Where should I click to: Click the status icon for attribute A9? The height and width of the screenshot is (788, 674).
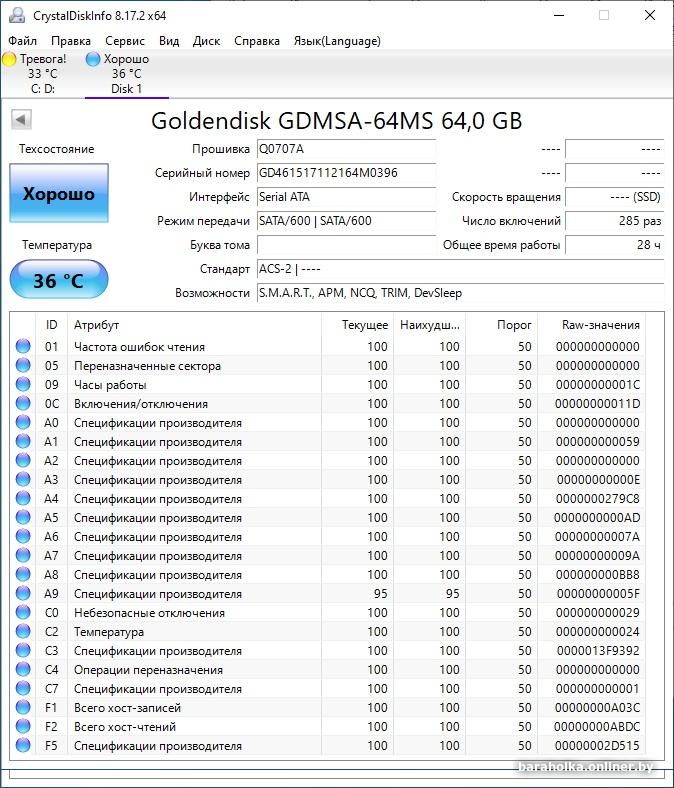click(x=23, y=594)
